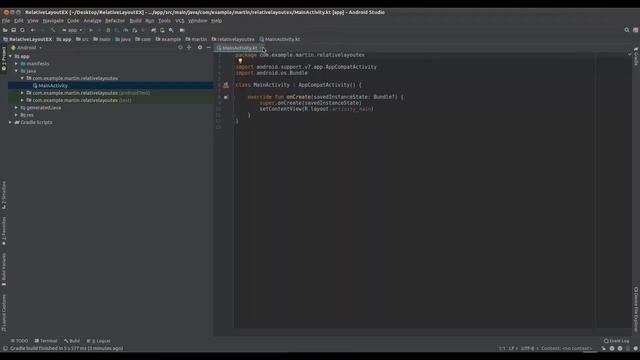Expand the manifests folder
The width and height of the screenshot is (640, 360).
pyautogui.click(x=17, y=64)
